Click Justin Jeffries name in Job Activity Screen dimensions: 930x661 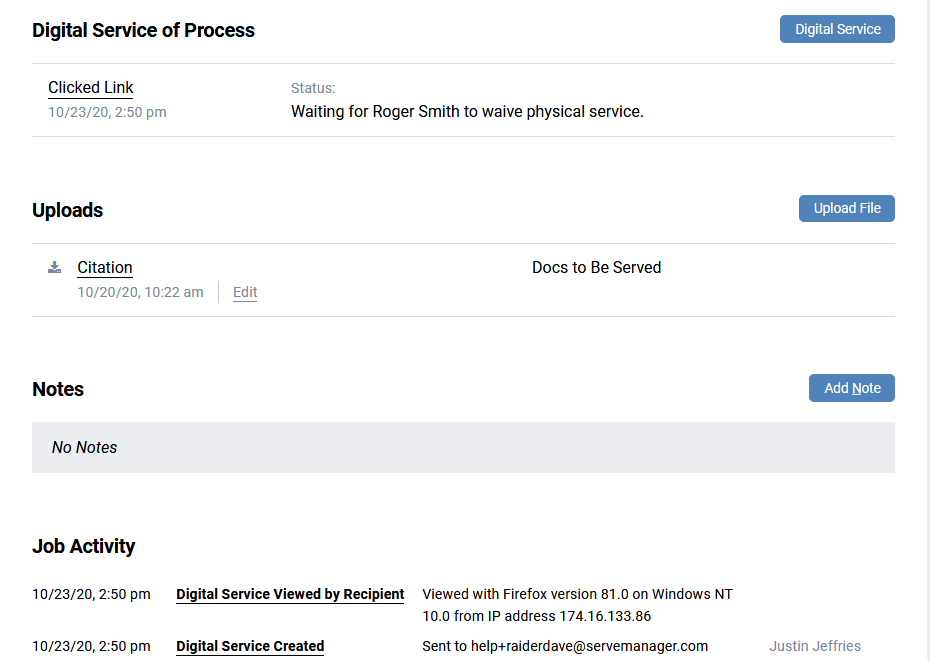point(814,646)
